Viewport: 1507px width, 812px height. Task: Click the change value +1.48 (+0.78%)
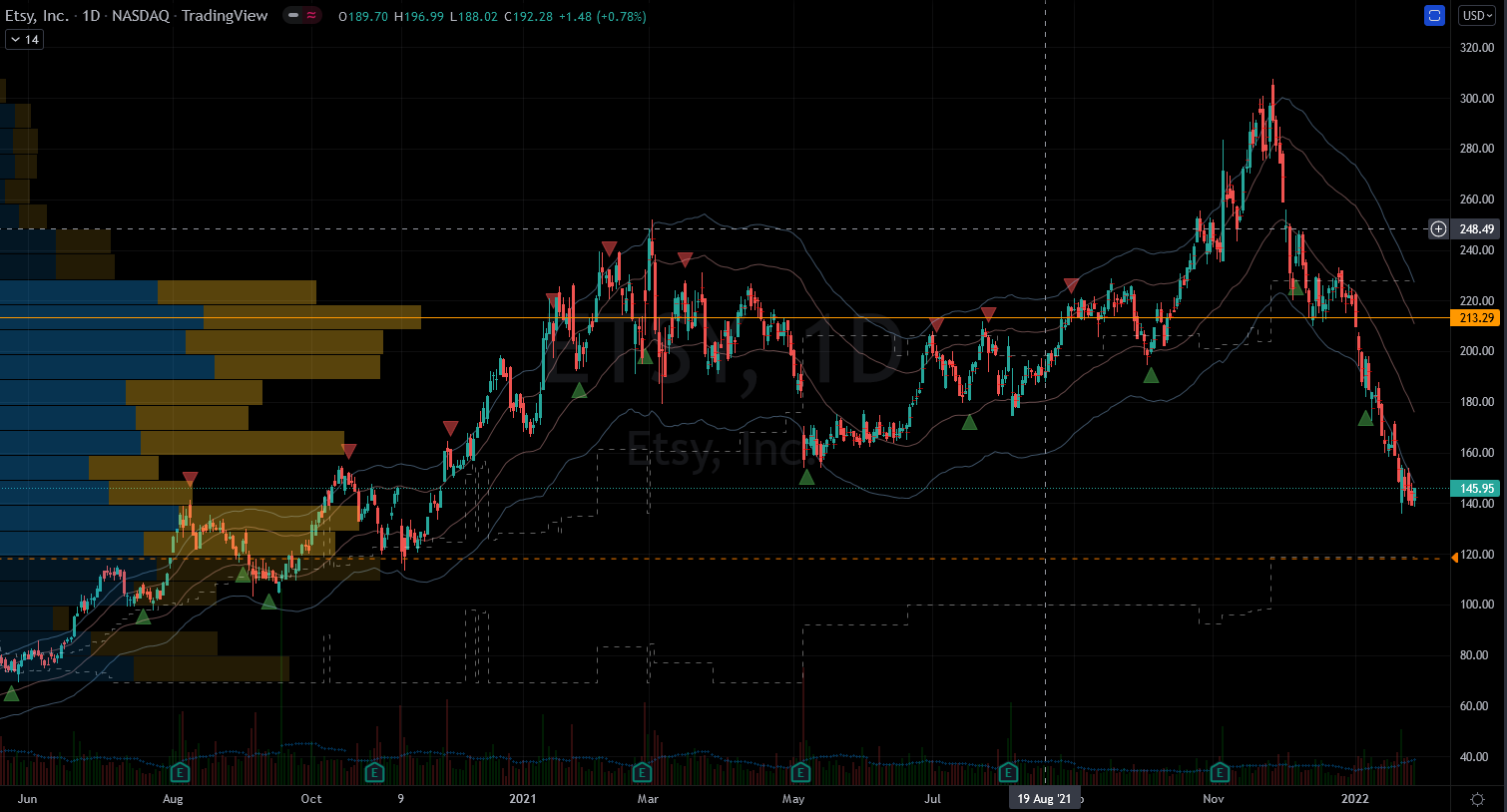(603, 17)
